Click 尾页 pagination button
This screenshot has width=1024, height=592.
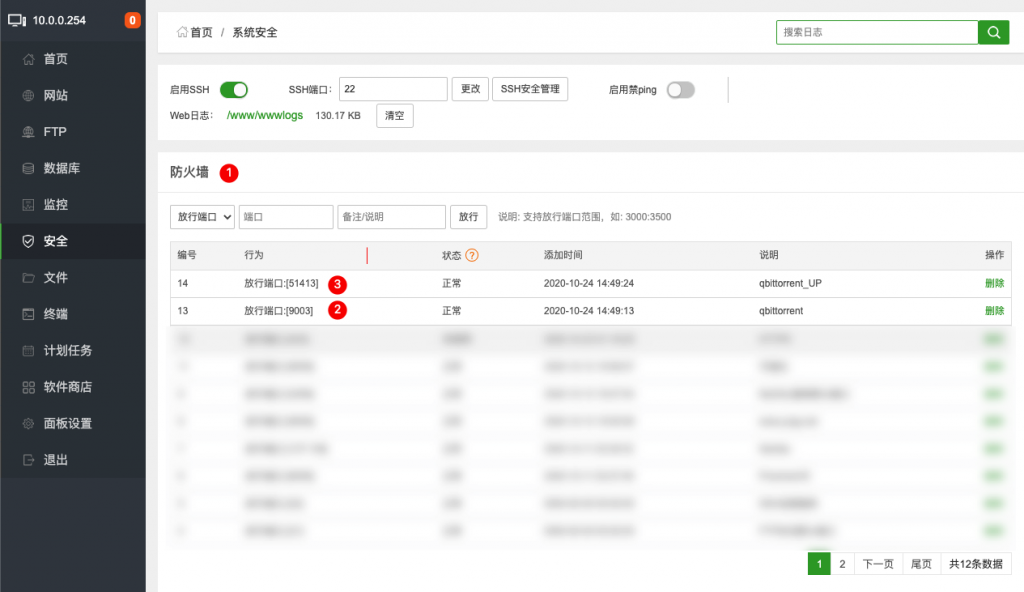click(921, 564)
